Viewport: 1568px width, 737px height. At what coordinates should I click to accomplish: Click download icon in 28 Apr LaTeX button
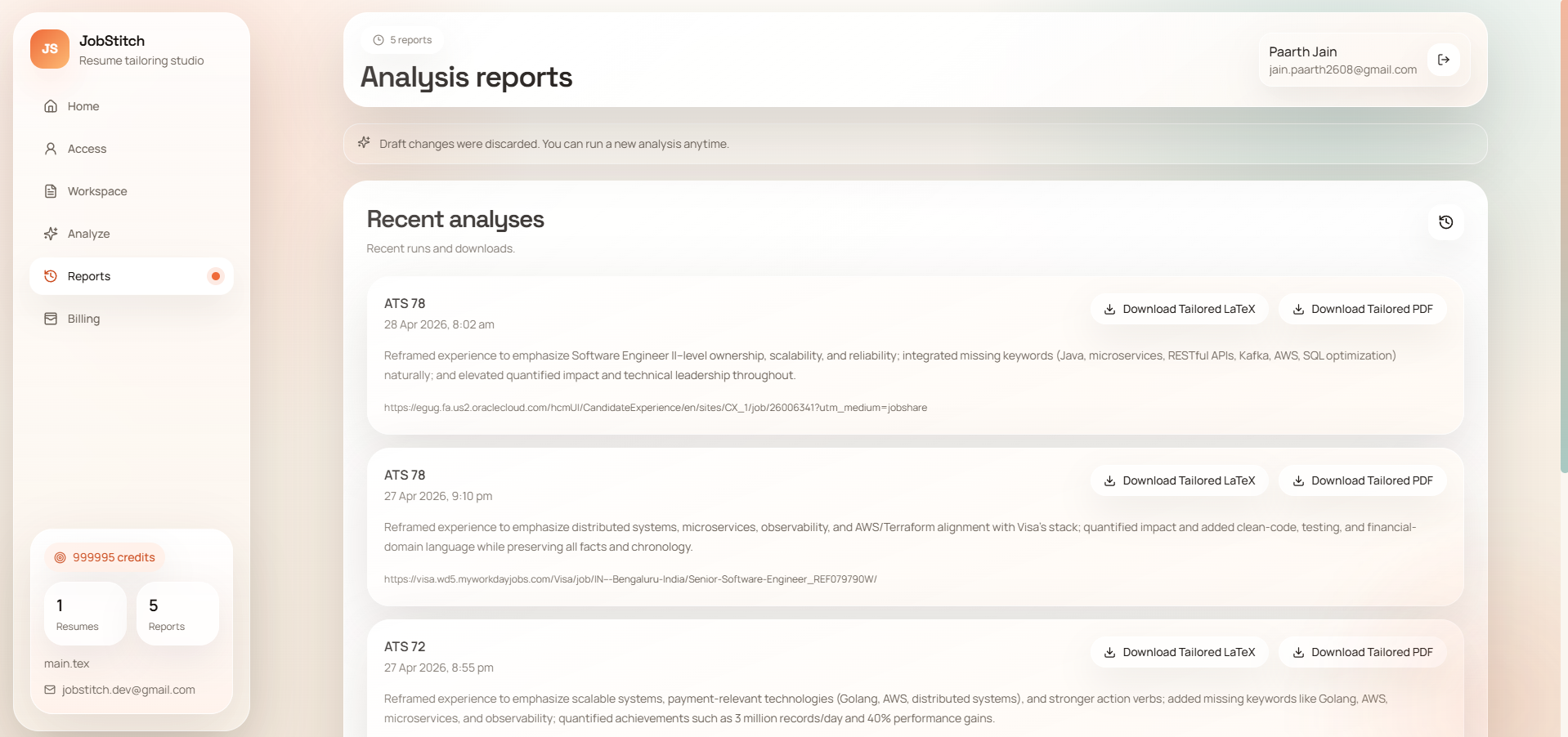[x=1110, y=309]
